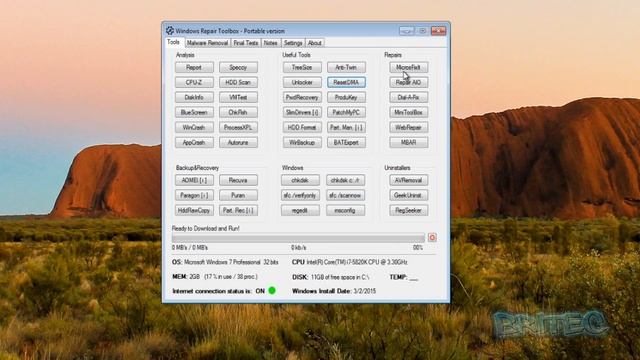Screen dimensions: 640x360
Task: Open ProcessXPL process explorer
Action: [238, 127]
